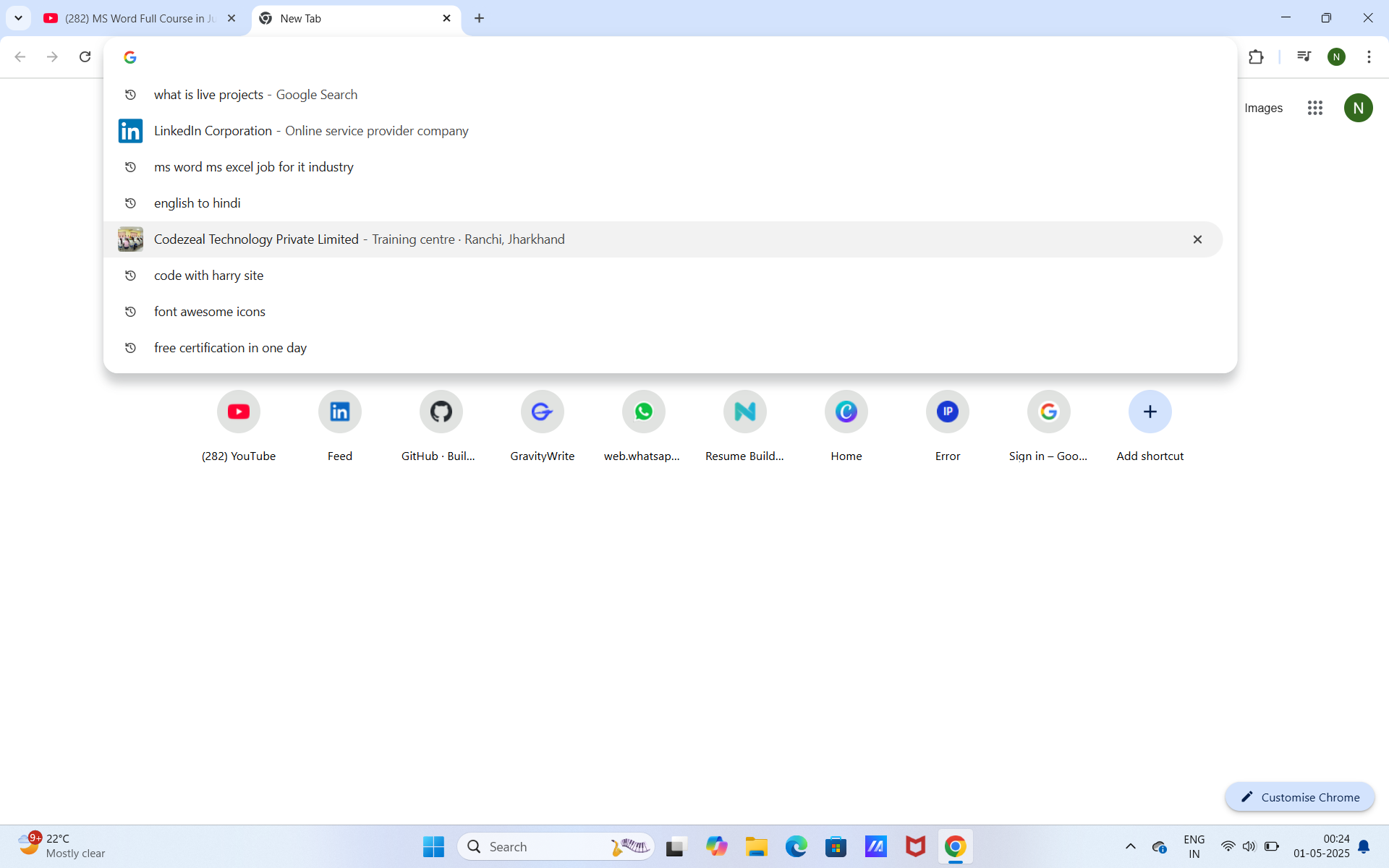Screen dimensions: 1389x868
Task: Launch Microsoft Edge from the taskbar
Action: click(796, 846)
